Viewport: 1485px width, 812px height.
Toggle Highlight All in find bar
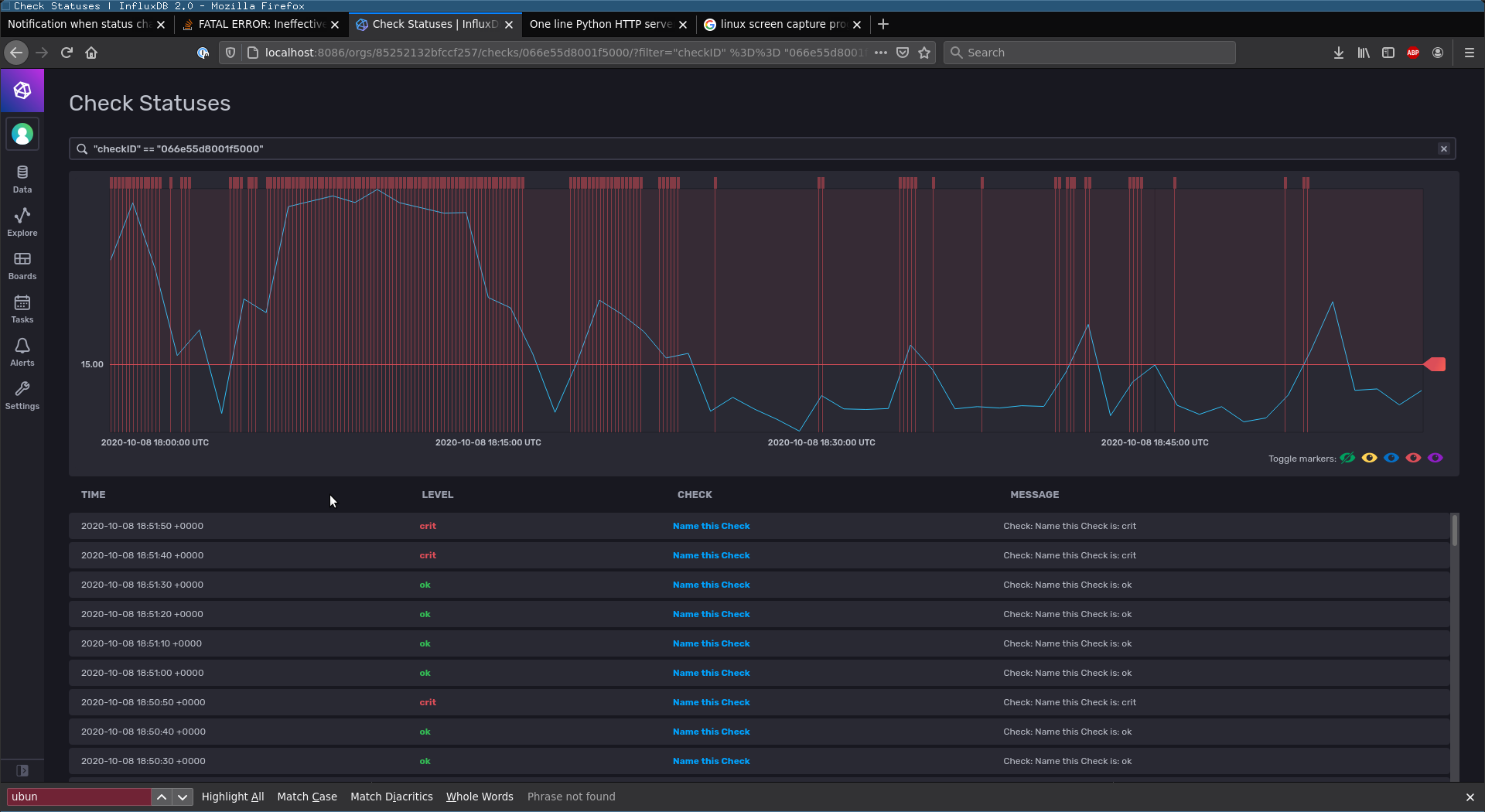(x=233, y=797)
